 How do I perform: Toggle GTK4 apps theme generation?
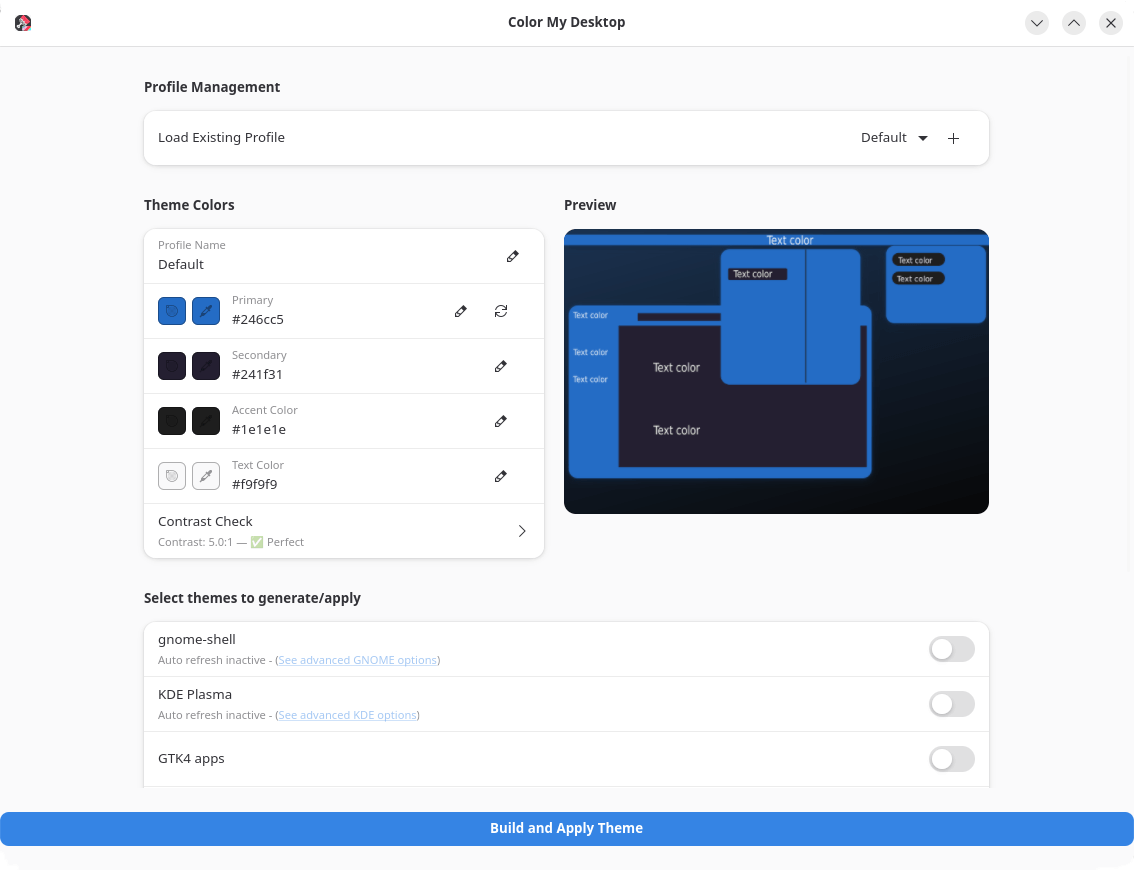[951, 759]
